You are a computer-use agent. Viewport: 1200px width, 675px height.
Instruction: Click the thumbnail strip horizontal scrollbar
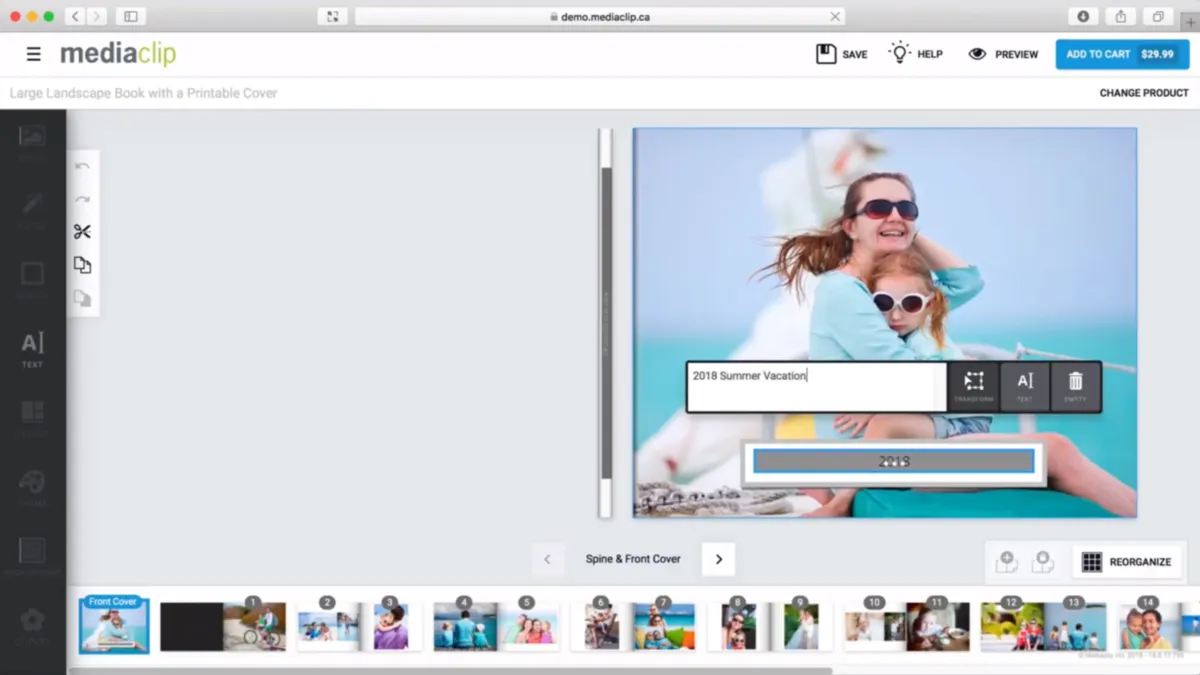(450, 670)
